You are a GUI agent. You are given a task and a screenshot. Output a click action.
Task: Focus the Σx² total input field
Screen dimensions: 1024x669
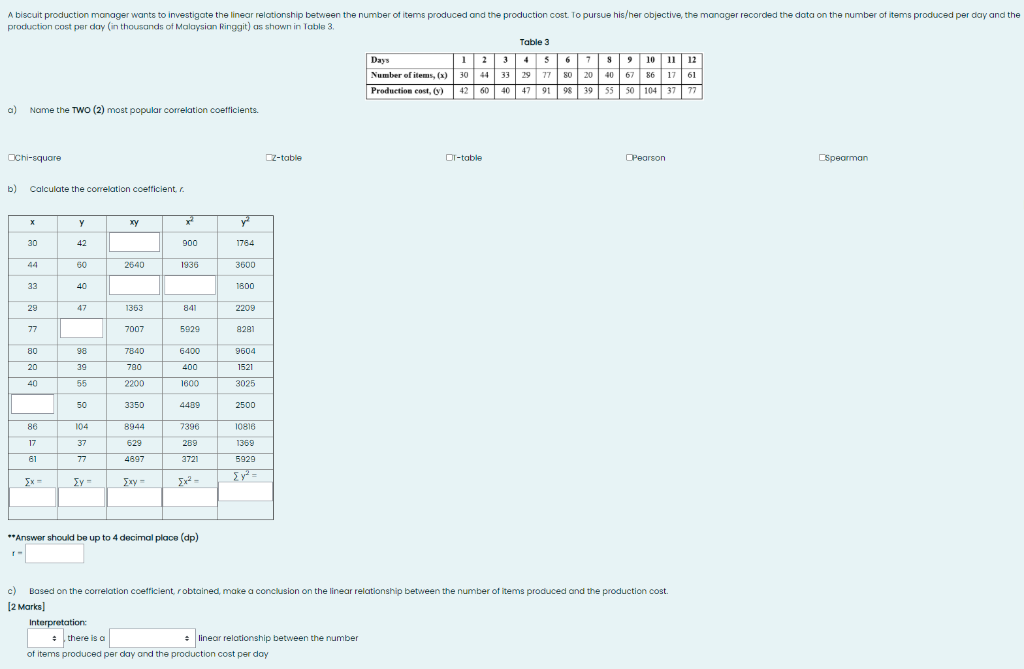[x=190, y=497]
